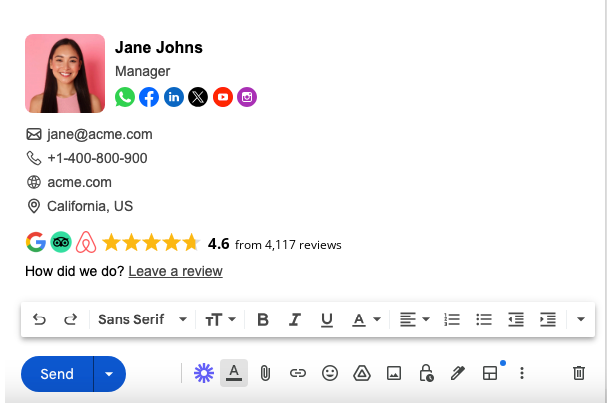Viewport: 607px width, 403px height.
Task: Toggle italic formatting
Action: 295,319
